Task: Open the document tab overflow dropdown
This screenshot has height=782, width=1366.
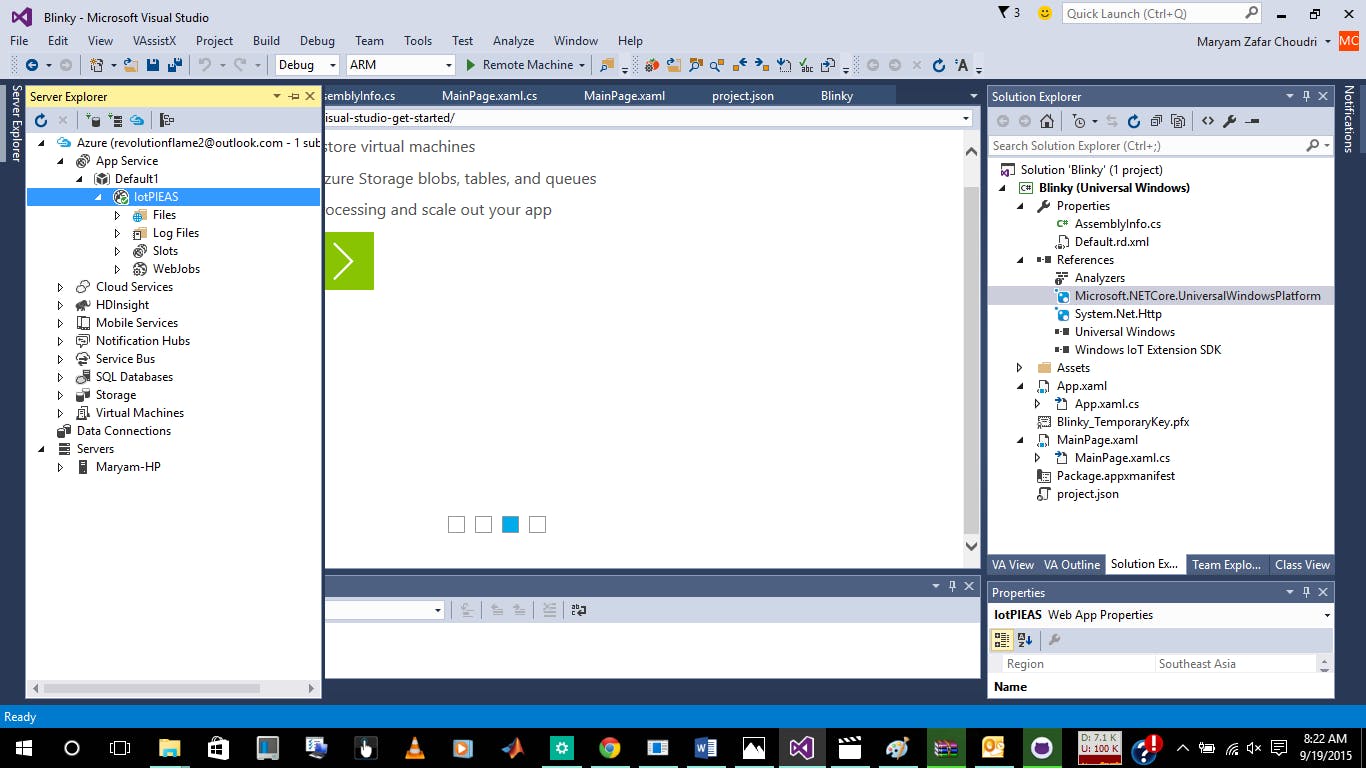Action: pyautogui.click(x=973, y=96)
